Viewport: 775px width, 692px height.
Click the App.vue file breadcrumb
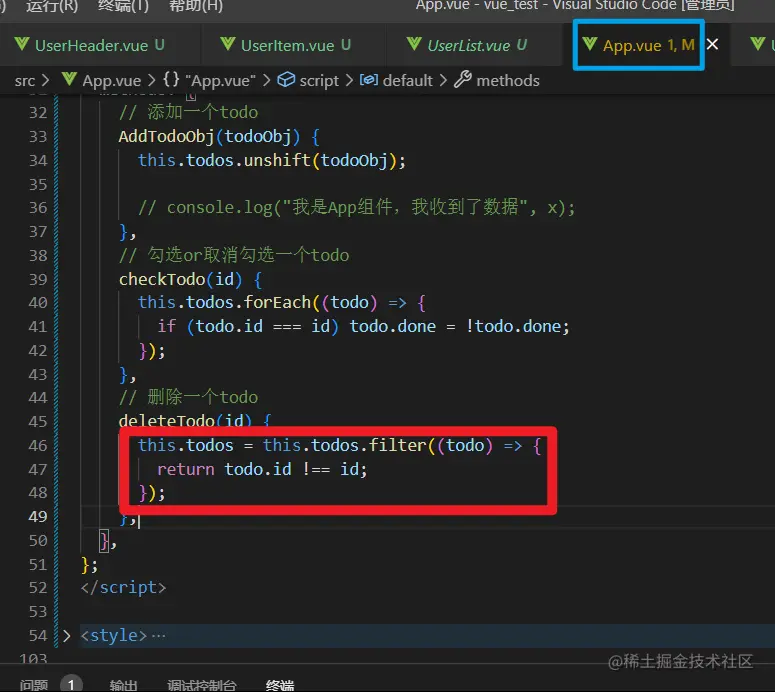[x=112, y=81]
